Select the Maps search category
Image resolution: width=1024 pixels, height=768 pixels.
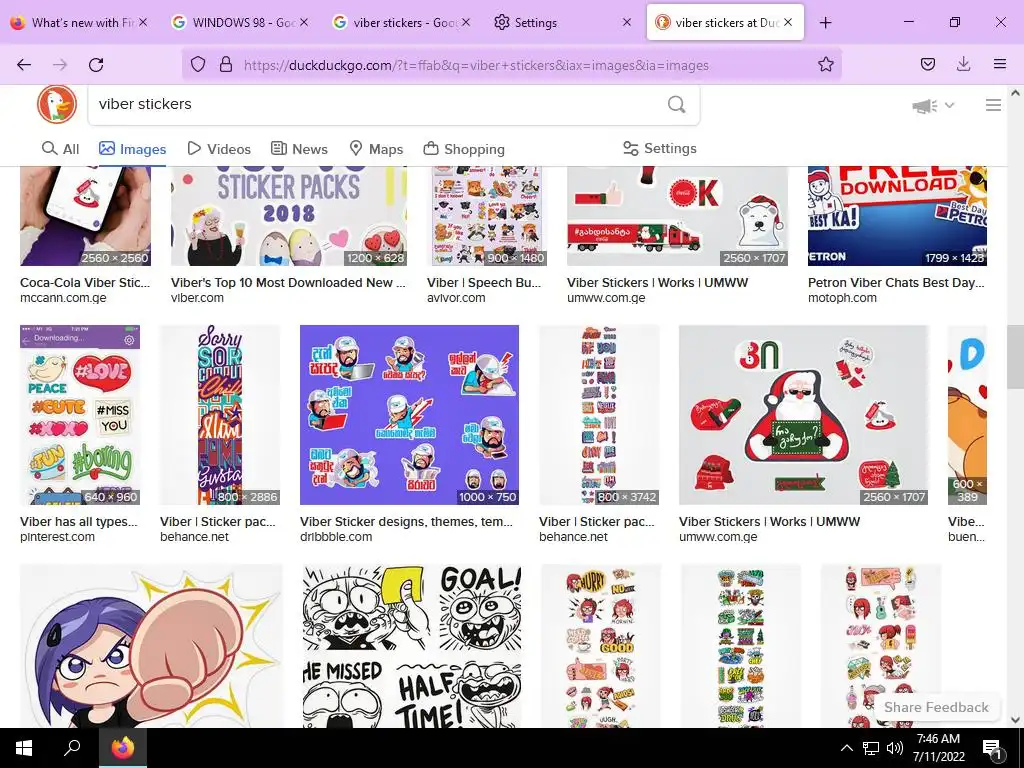[376, 149]
